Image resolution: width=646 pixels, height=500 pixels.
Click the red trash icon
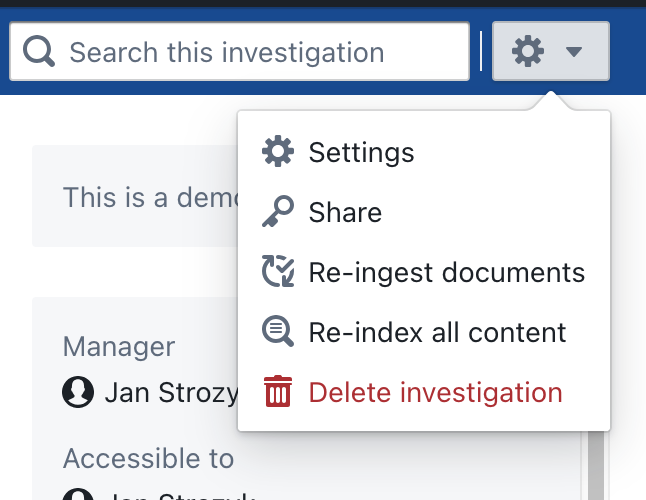278,391
